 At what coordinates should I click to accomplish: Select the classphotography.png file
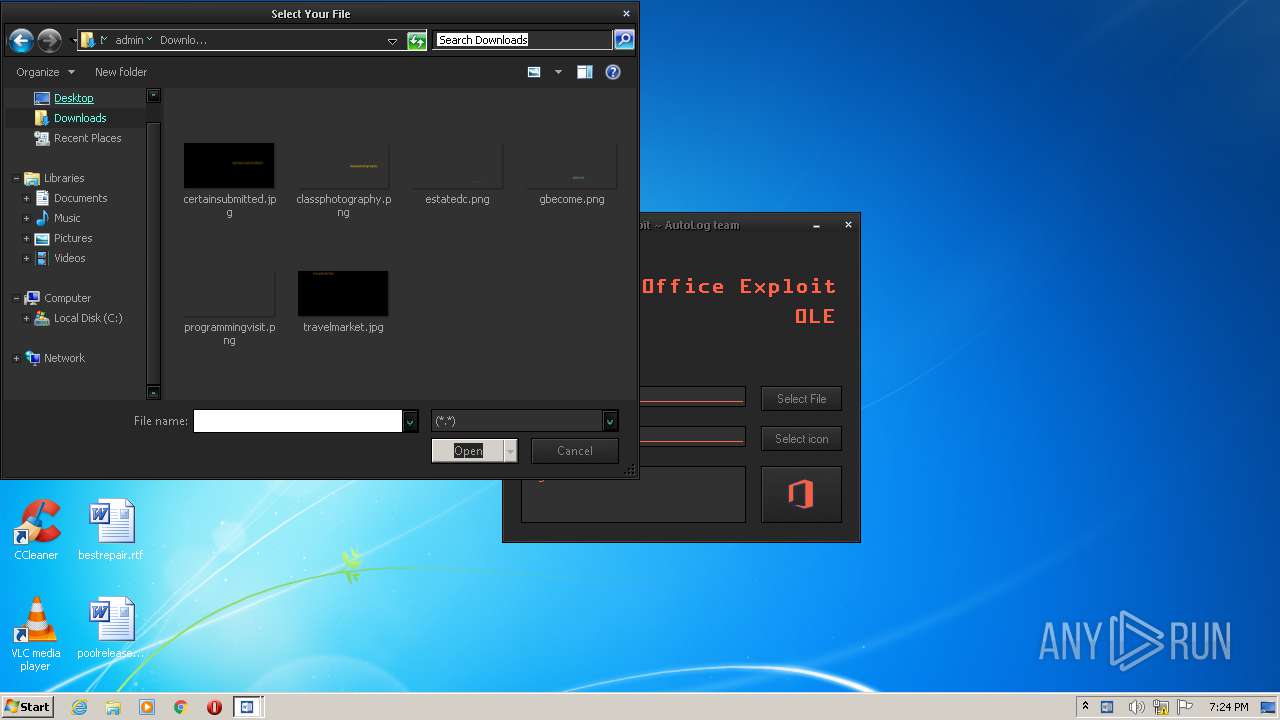343,181
